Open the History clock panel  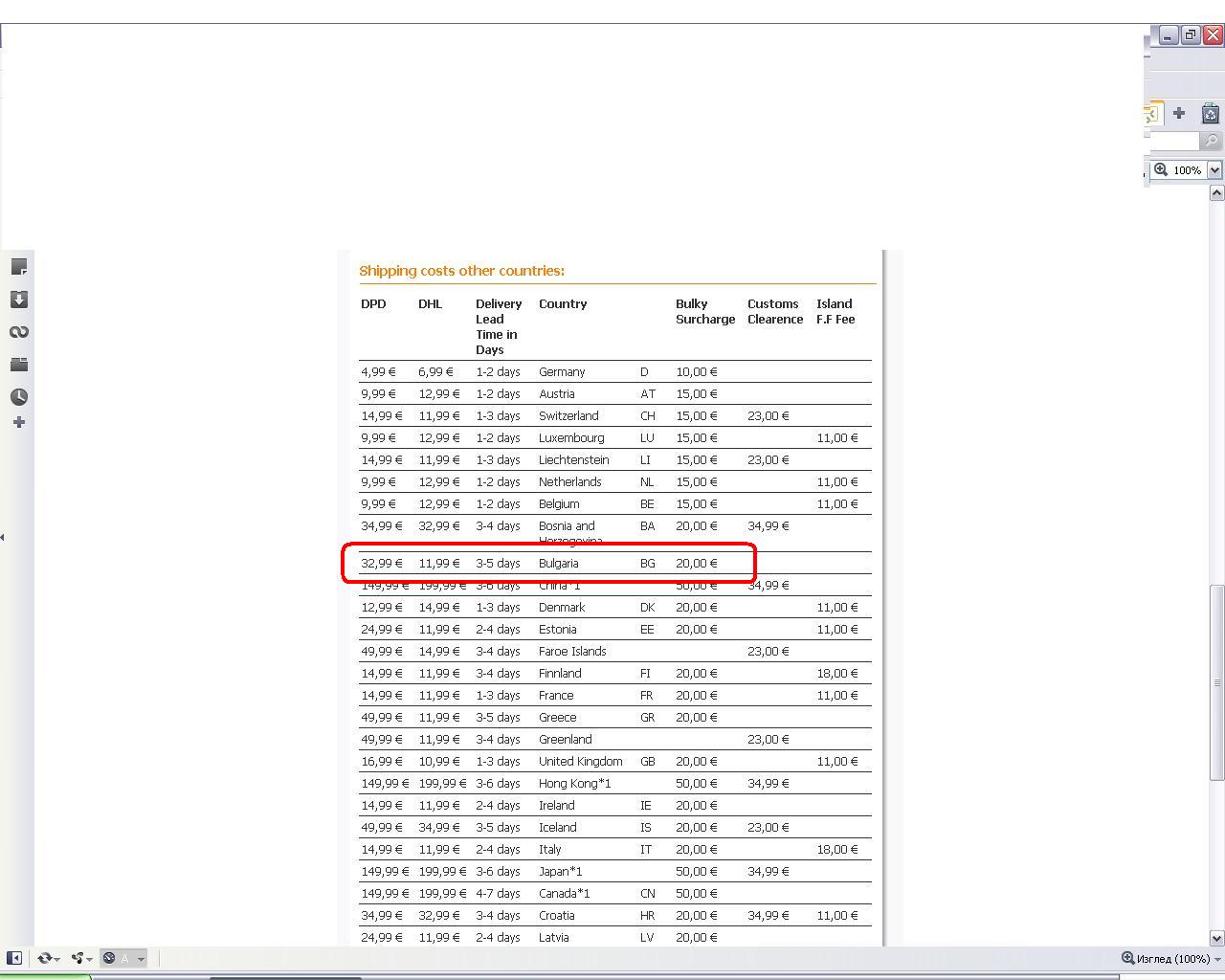tap(18, 396)
